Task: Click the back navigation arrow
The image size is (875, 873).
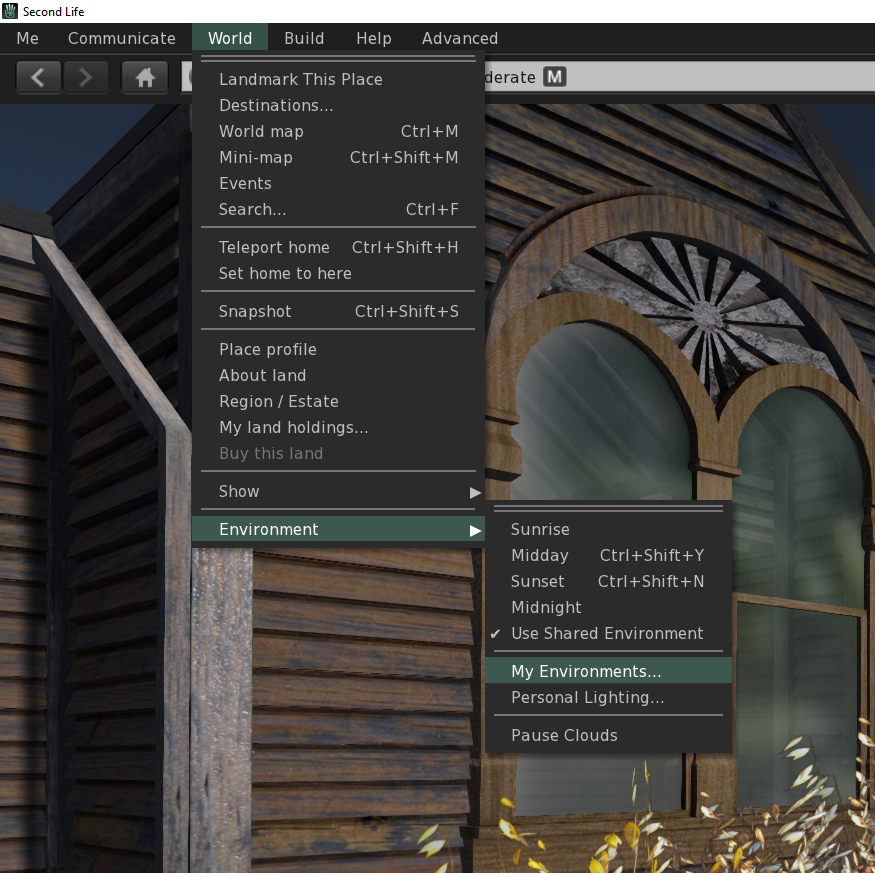Action: click(38, 76)
